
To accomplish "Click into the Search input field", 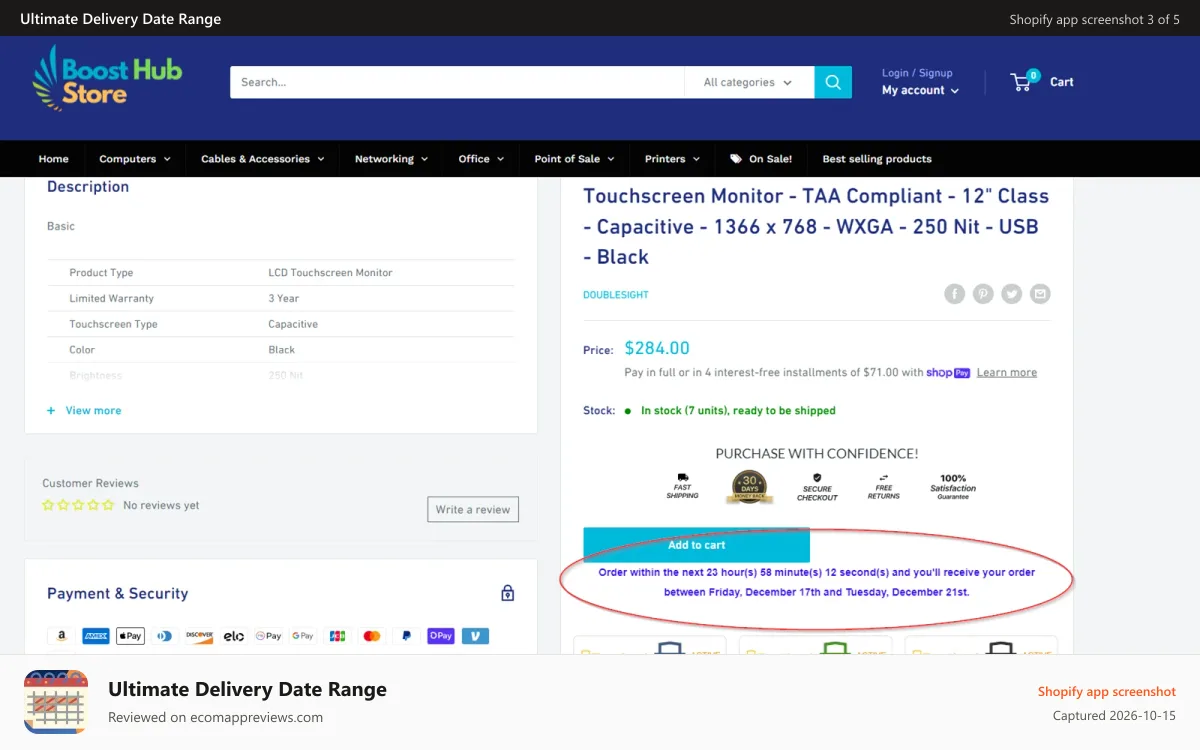I will (x=457, y=82).
